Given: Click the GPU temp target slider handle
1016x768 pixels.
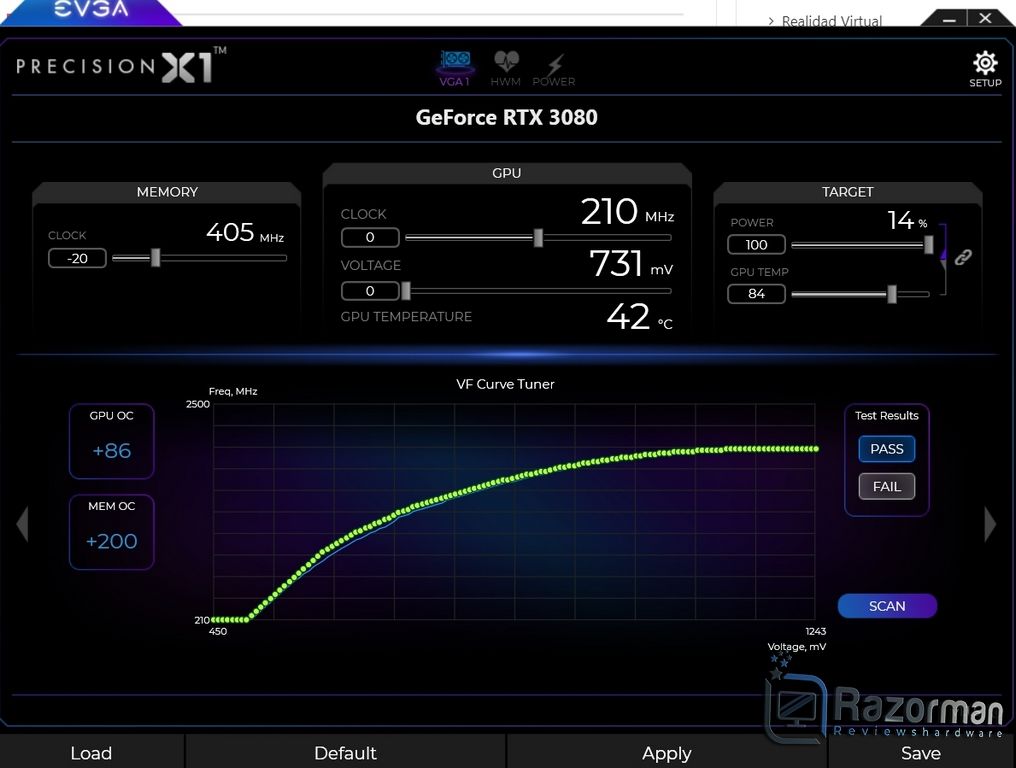Looking at the screenshot, I should pos(892,294).
